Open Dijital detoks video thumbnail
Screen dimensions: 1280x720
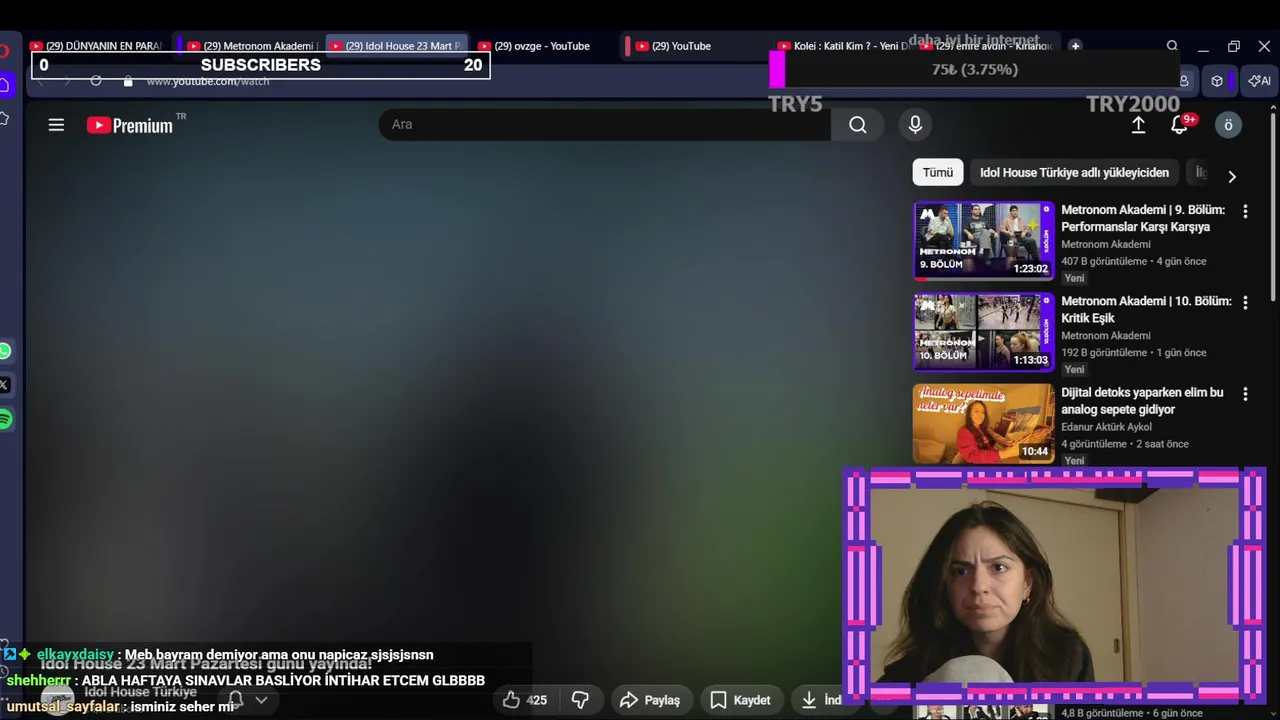point(984,423)
